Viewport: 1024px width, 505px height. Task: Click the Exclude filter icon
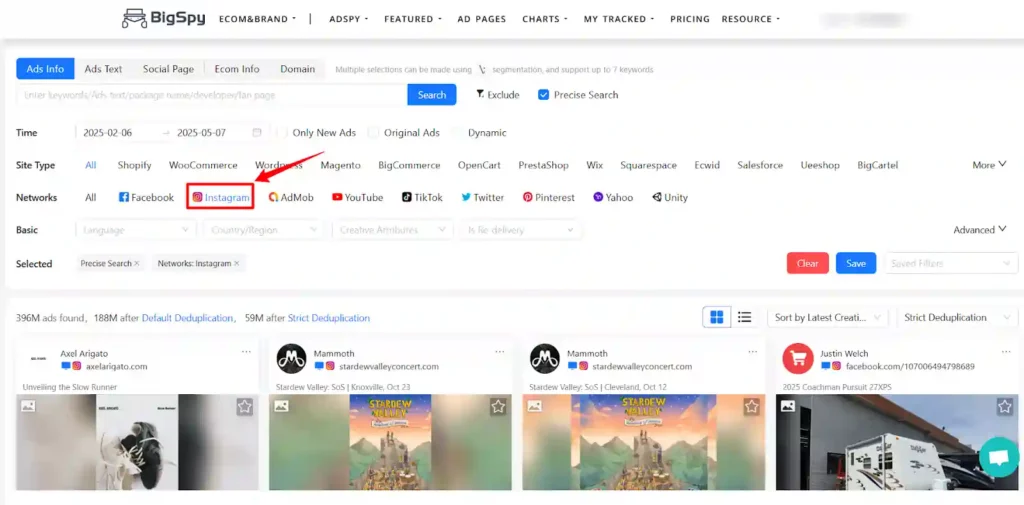(x=481, y=94)
